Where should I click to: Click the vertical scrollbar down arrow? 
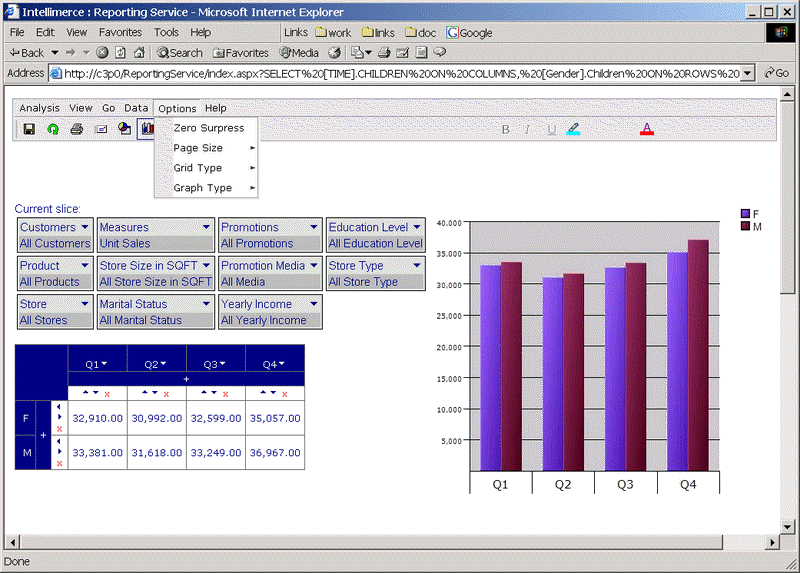click(787, 527)
